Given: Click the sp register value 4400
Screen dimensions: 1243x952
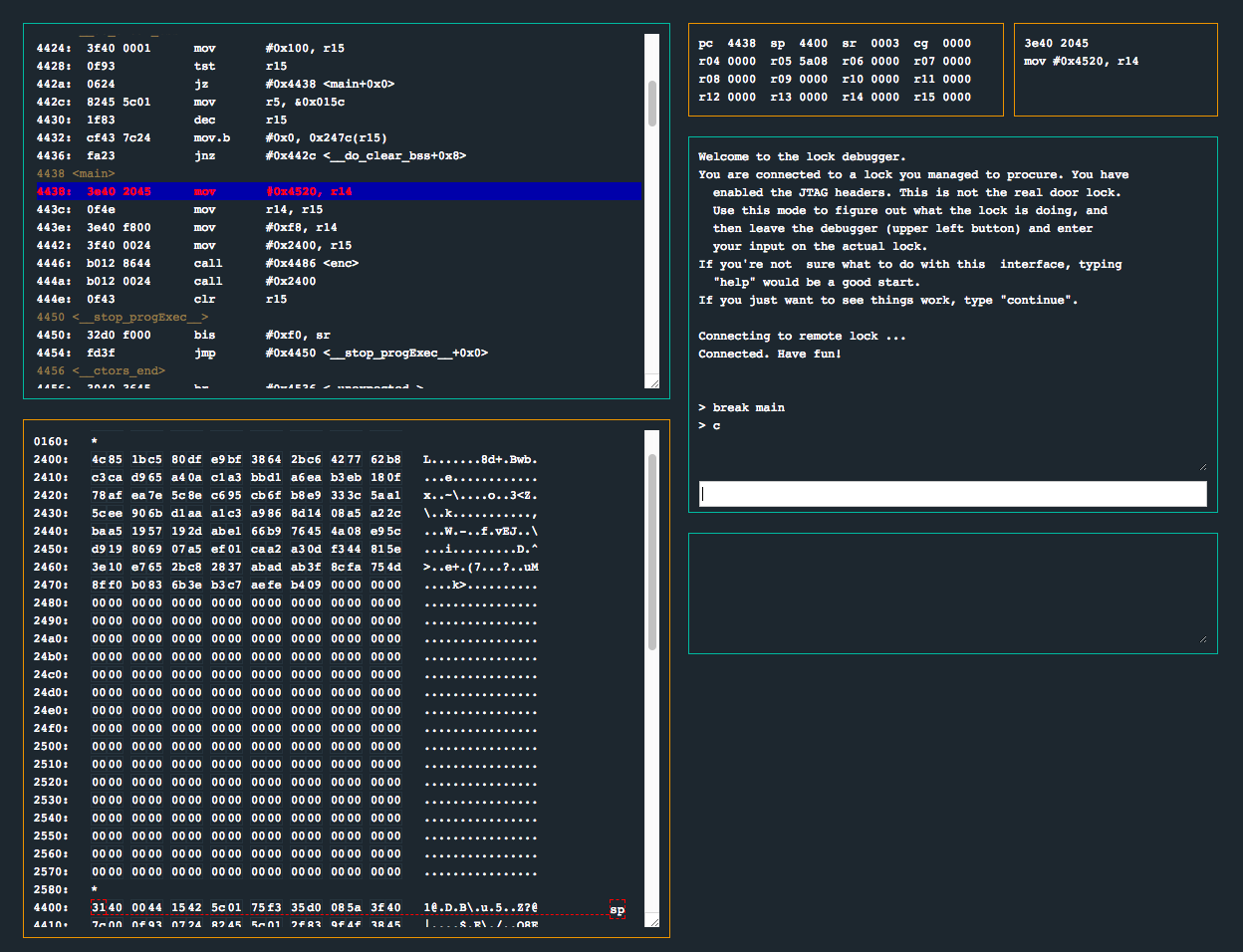Looking at the screenshot, I should tap(813, 43).
